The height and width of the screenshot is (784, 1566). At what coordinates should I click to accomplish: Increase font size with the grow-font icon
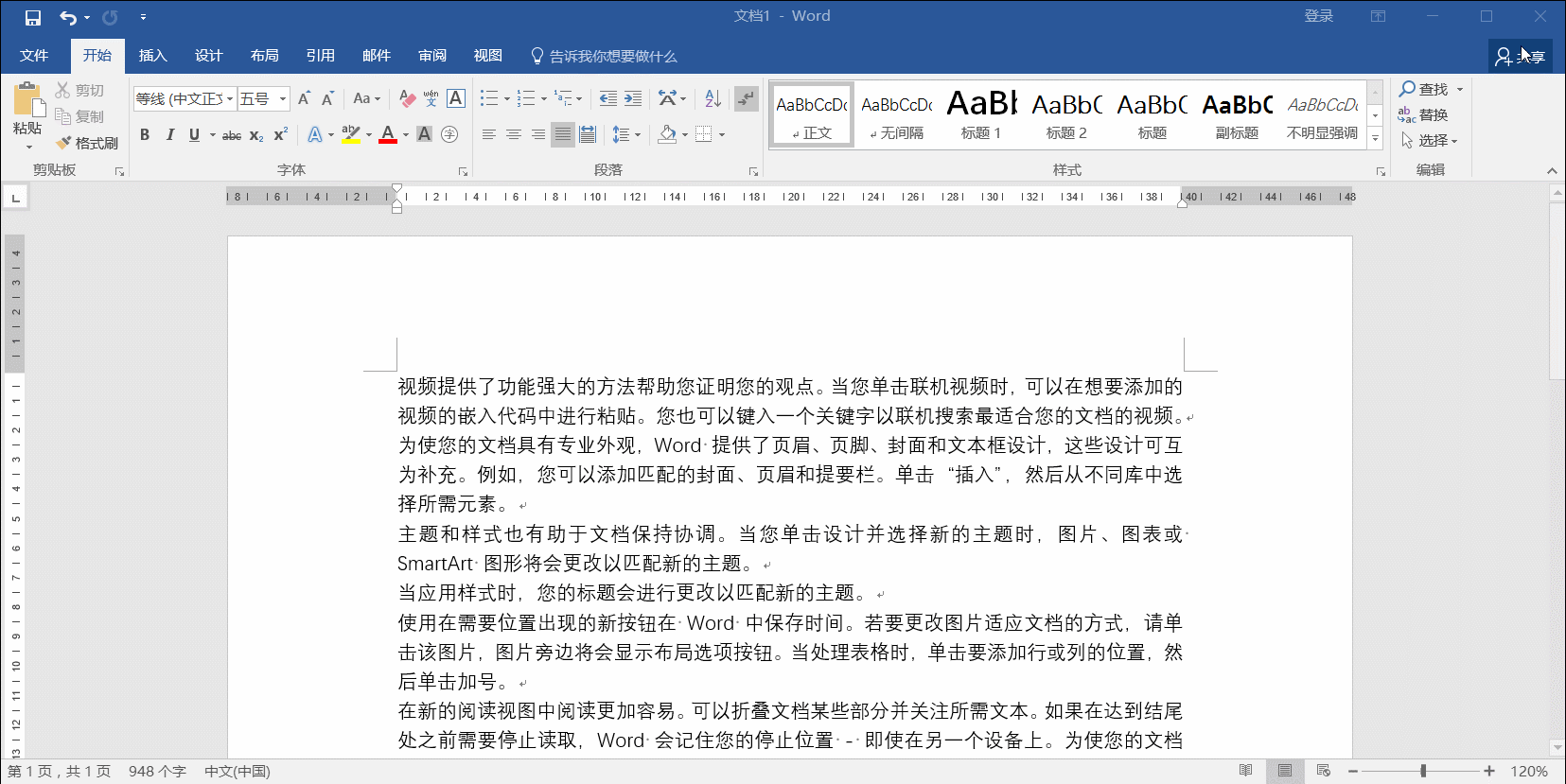coord(304,98)
